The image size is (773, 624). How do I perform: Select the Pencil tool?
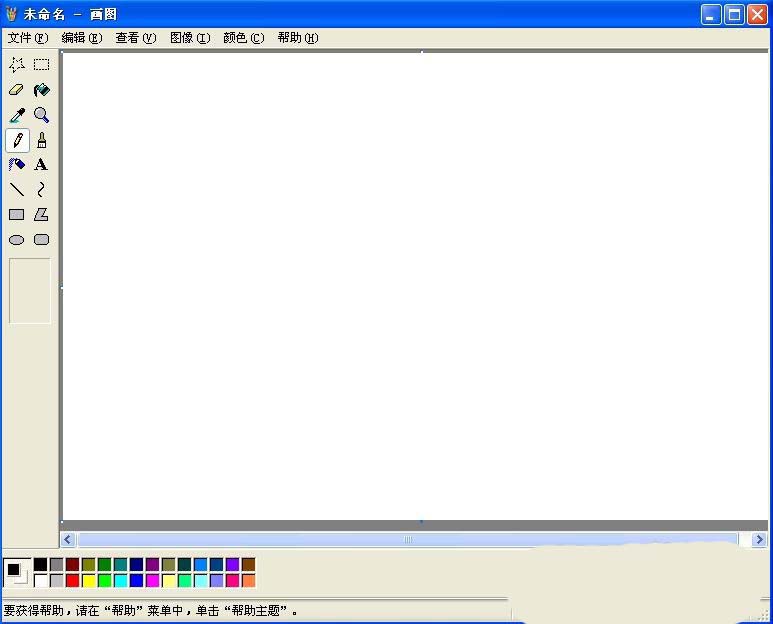[17, 140]
